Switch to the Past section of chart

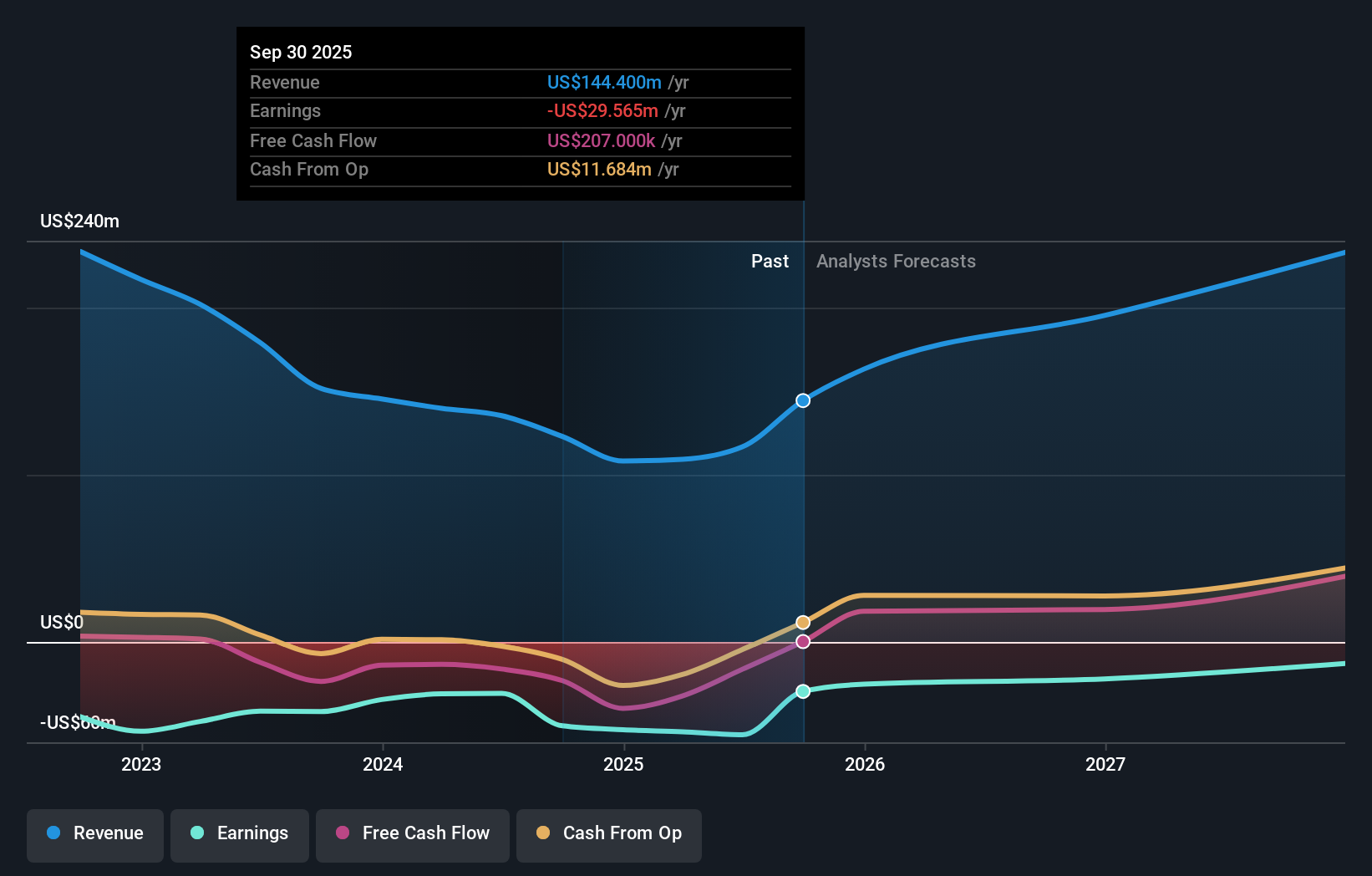770,261
